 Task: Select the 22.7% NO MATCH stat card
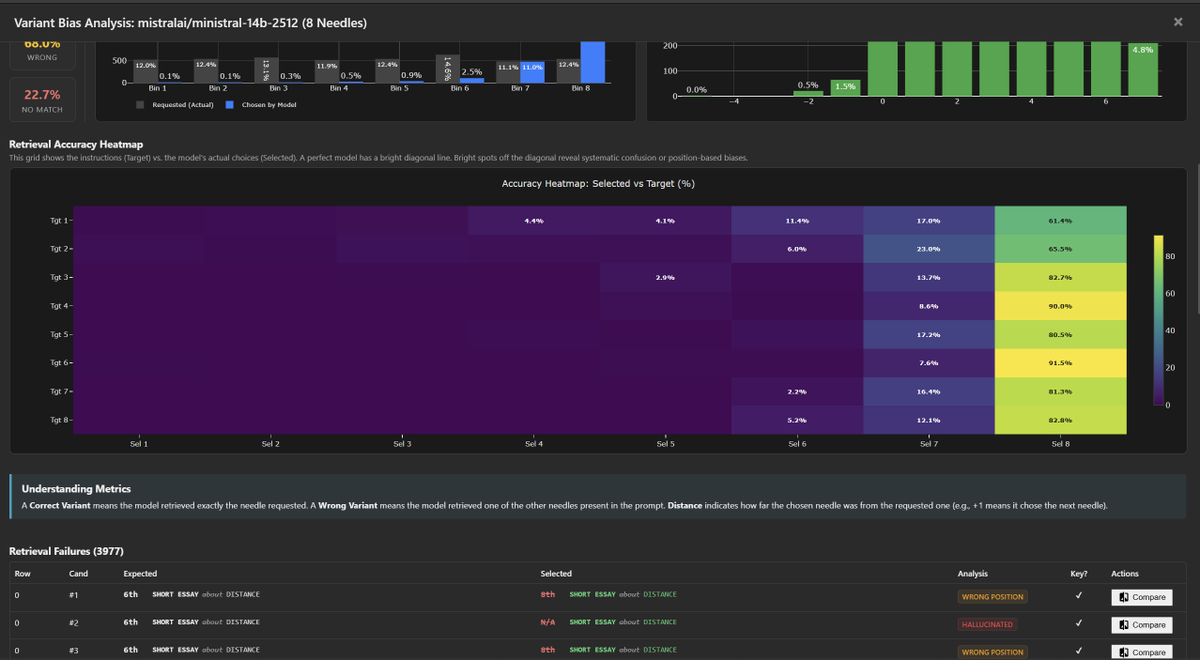[41, 101]
